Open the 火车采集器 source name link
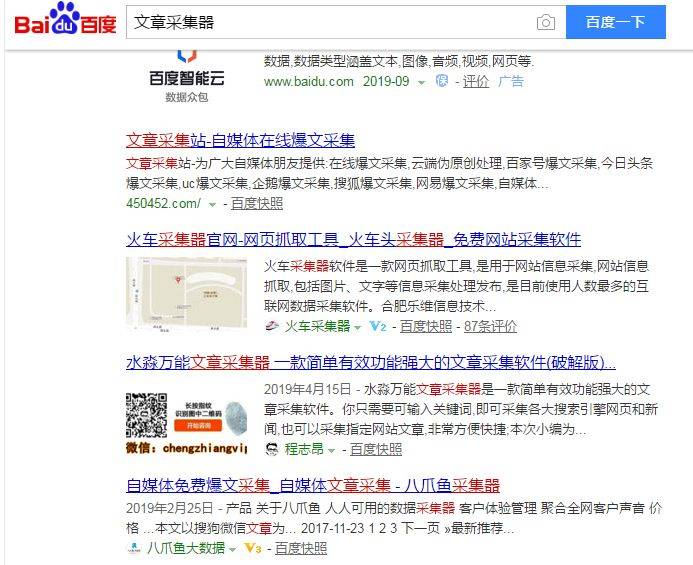Viewport: 693px width, 565px height. 317,326
